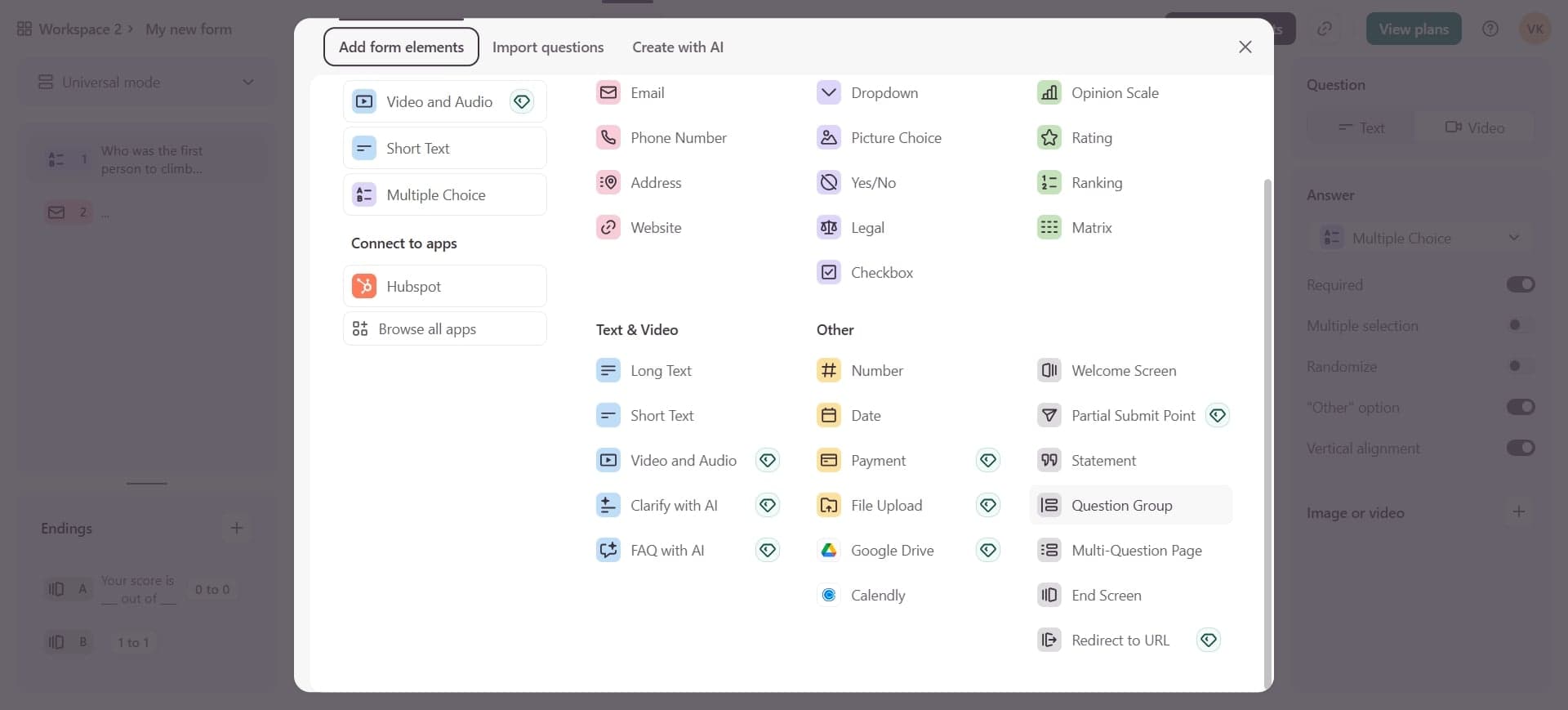Enable the Multiple selection toggle
The height and width of the screenshot is (710, 1568).
pos(1520,326)
